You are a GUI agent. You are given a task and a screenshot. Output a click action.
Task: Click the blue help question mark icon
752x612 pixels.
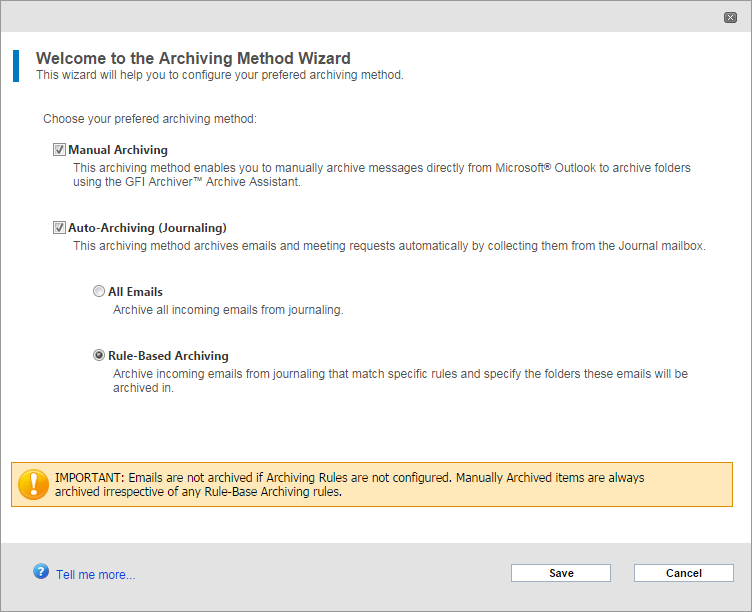point(41,571)
